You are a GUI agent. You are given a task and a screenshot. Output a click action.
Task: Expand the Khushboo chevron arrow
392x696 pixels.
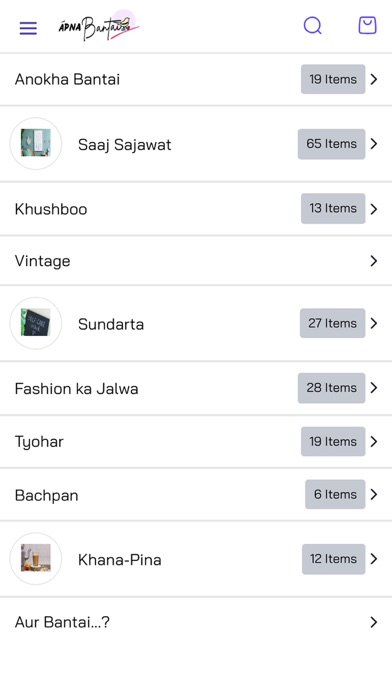point(374,209)
